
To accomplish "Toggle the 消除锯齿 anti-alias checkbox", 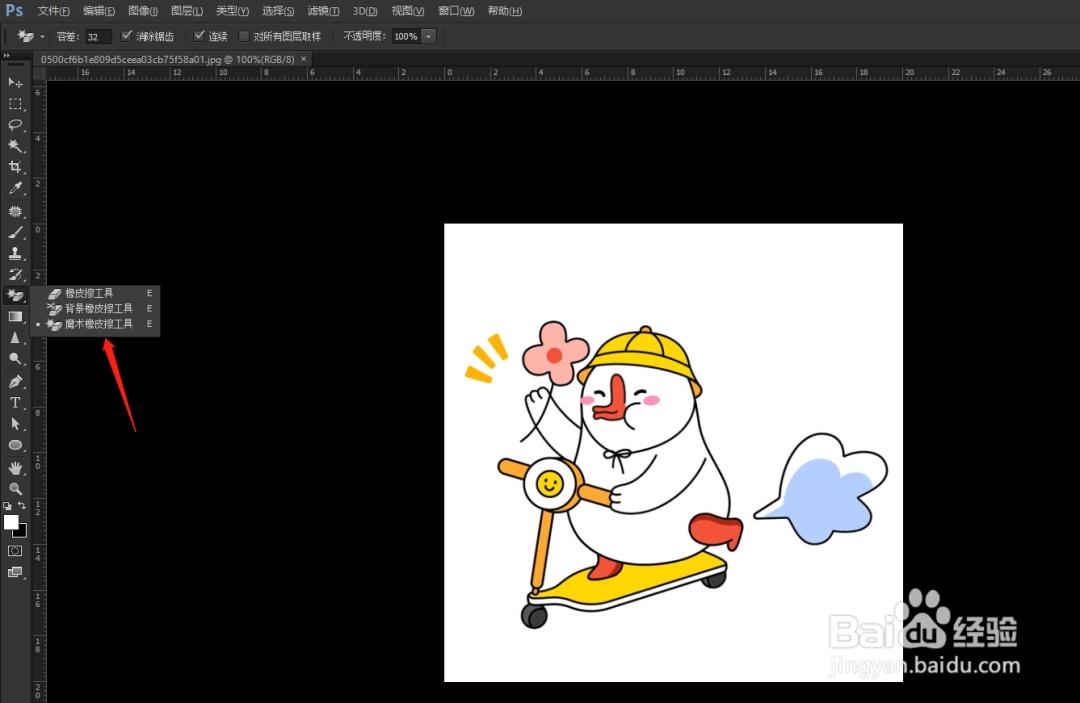I will (x=126, y=36).
